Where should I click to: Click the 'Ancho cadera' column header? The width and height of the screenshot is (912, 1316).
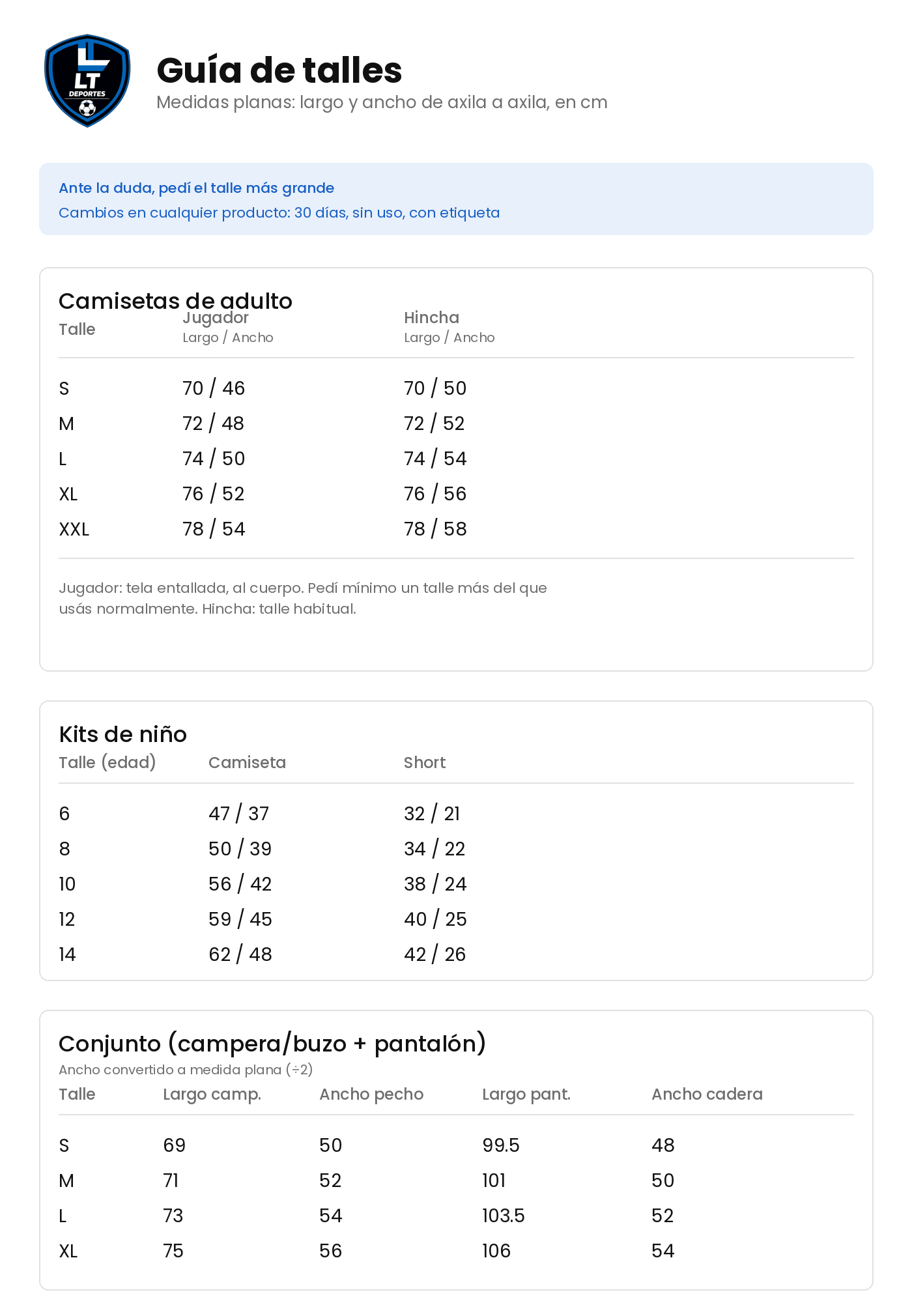(x=707, y=1094)
